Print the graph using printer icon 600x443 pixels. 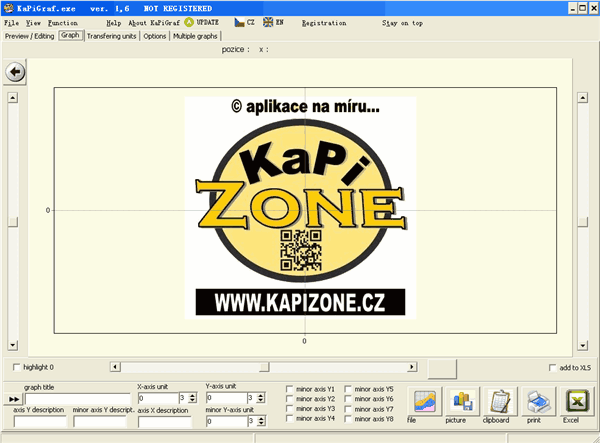pos(538,401)
